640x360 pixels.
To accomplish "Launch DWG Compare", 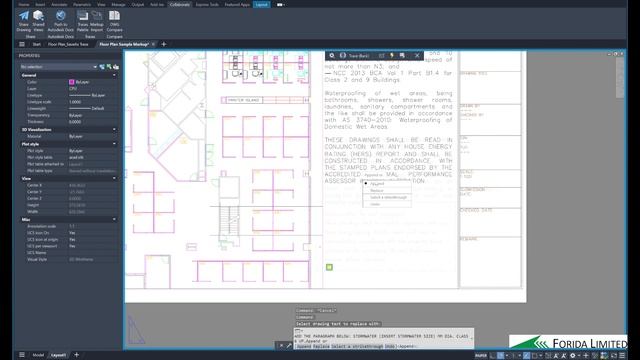I will 114,21.
